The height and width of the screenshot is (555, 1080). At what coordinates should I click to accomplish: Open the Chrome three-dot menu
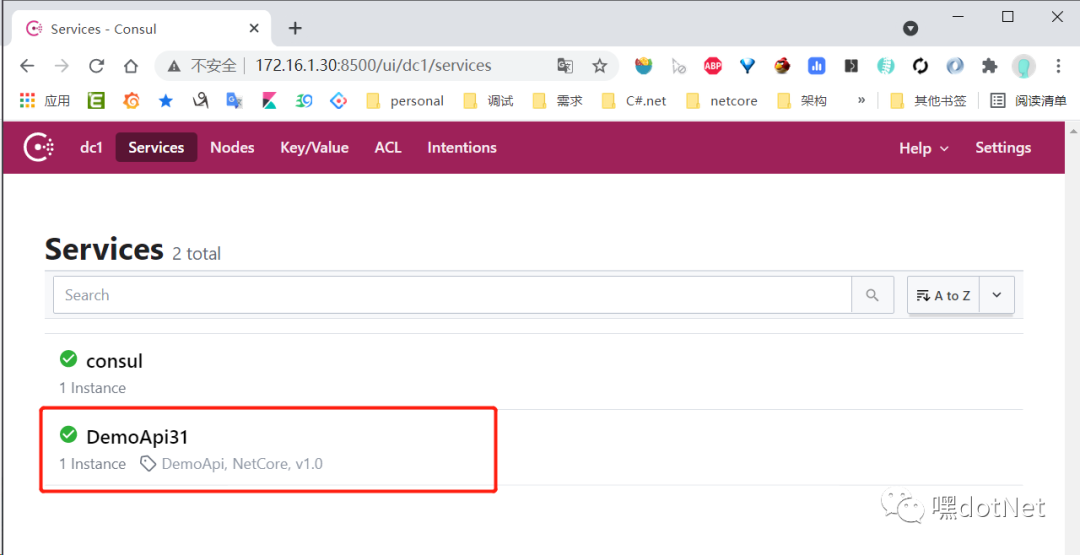click(1059, 65)
